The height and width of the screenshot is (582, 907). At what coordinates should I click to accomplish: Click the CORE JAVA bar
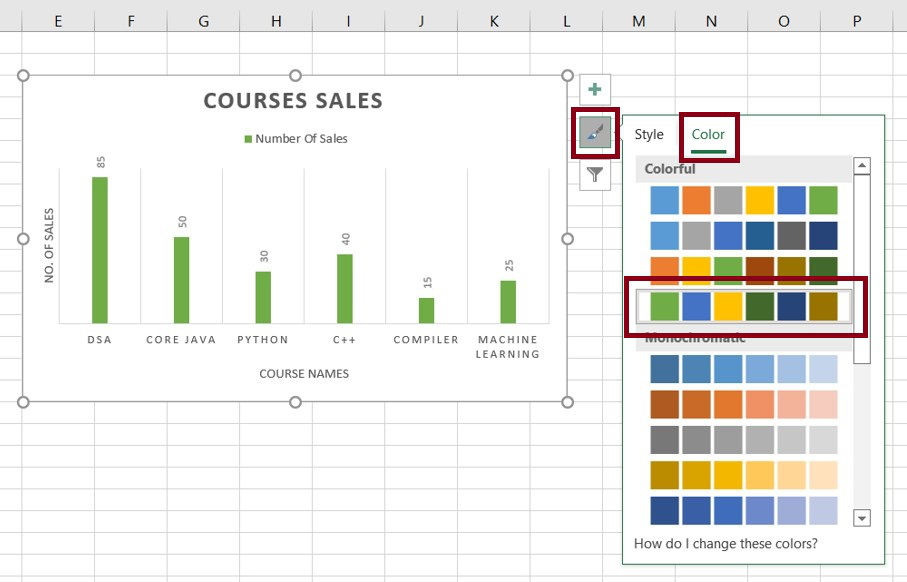click(182, 280)
